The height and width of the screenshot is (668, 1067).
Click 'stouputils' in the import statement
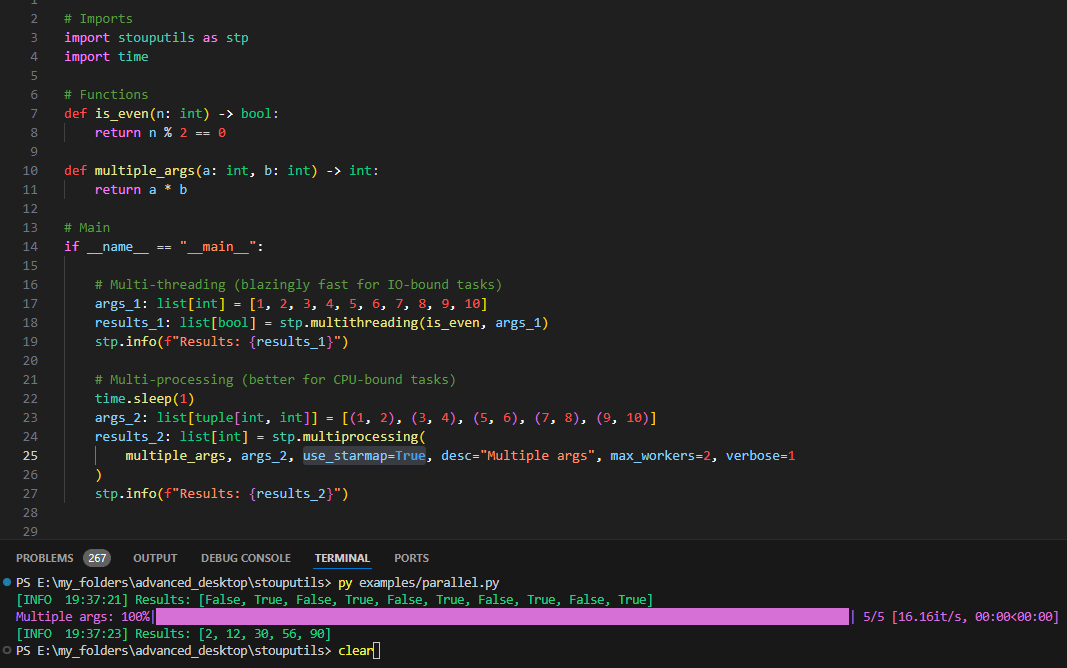pos(156,37)
